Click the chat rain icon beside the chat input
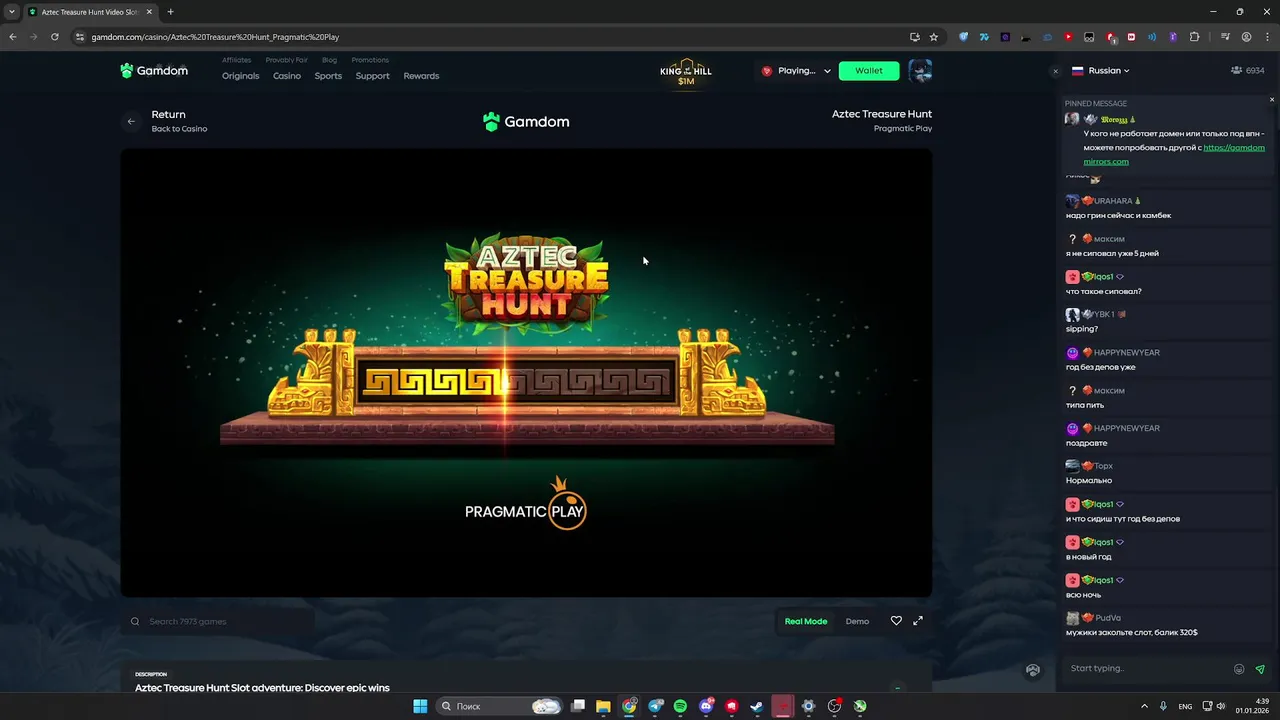This screenshot has height=720, width=1280. click(1033, 670)
